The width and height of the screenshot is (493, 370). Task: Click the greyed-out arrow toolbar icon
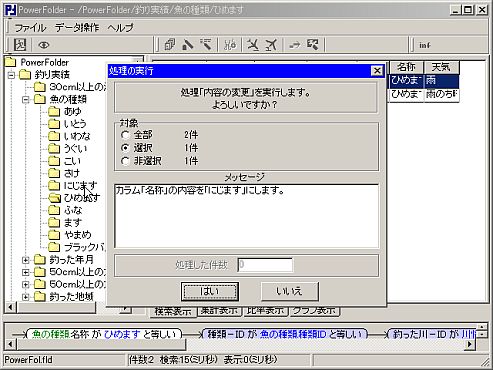click(295, 45)
